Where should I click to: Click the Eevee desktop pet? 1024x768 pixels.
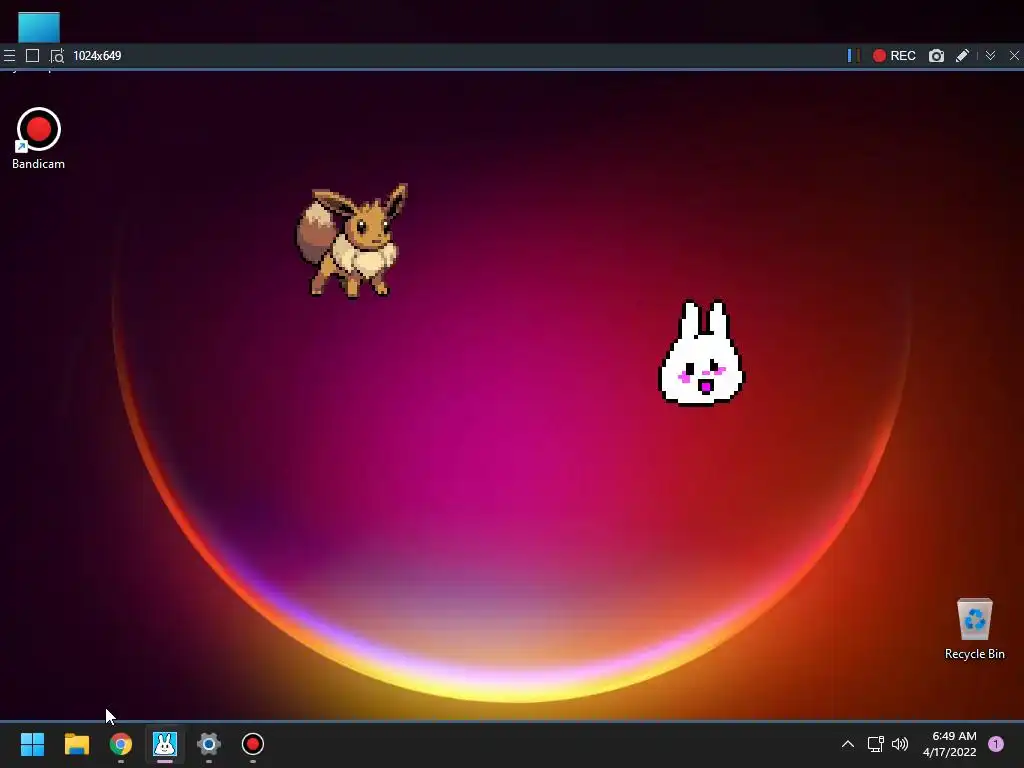click(352, 240)
